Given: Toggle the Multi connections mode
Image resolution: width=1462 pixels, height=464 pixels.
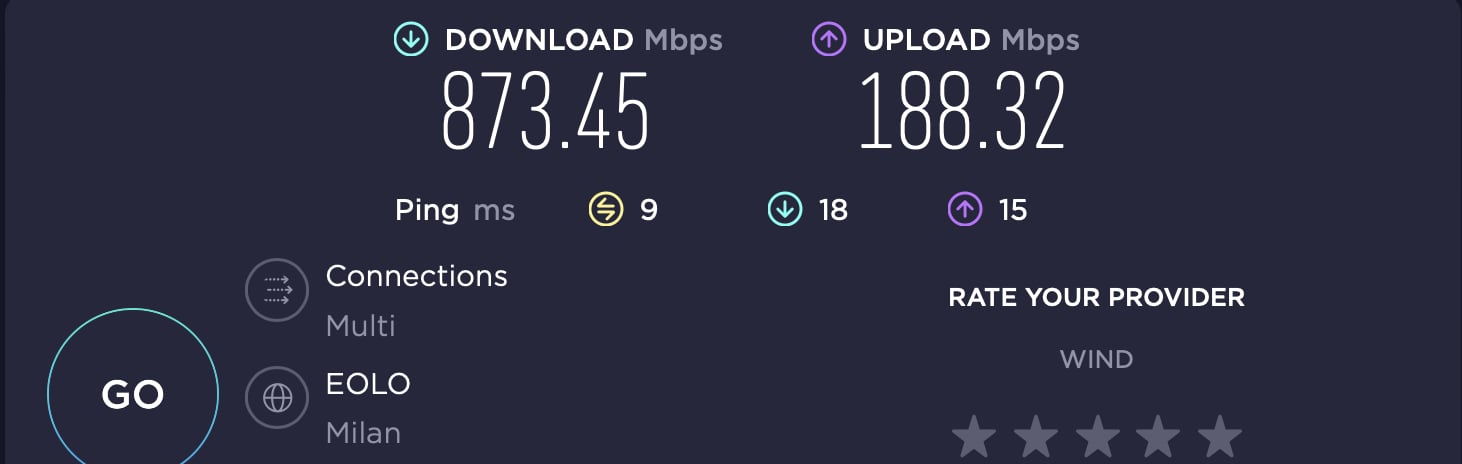Looking at the screenshot, I should (361, 326).
